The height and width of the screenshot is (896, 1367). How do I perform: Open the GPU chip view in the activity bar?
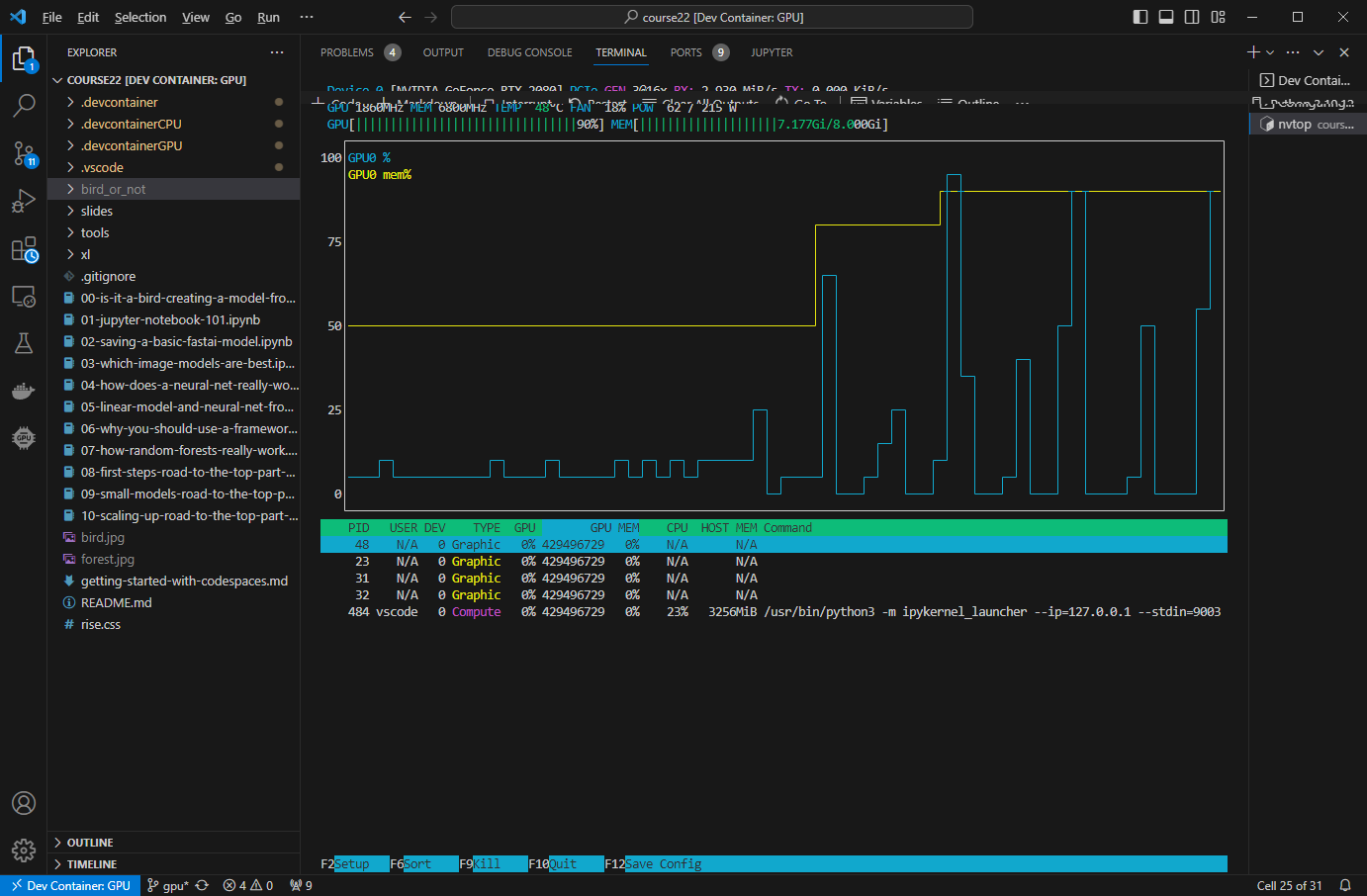[x=24, y=437]
